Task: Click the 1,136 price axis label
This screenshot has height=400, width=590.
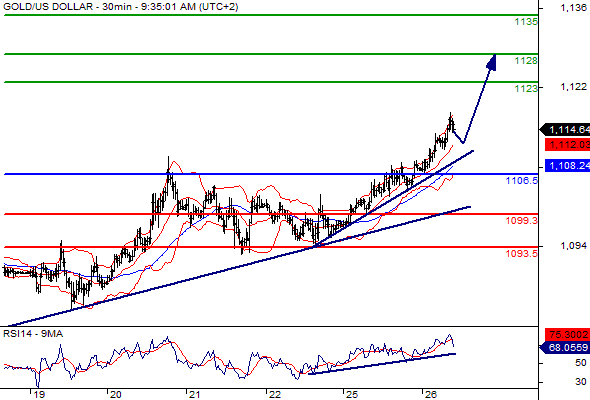Action: [x=573, y=8]
